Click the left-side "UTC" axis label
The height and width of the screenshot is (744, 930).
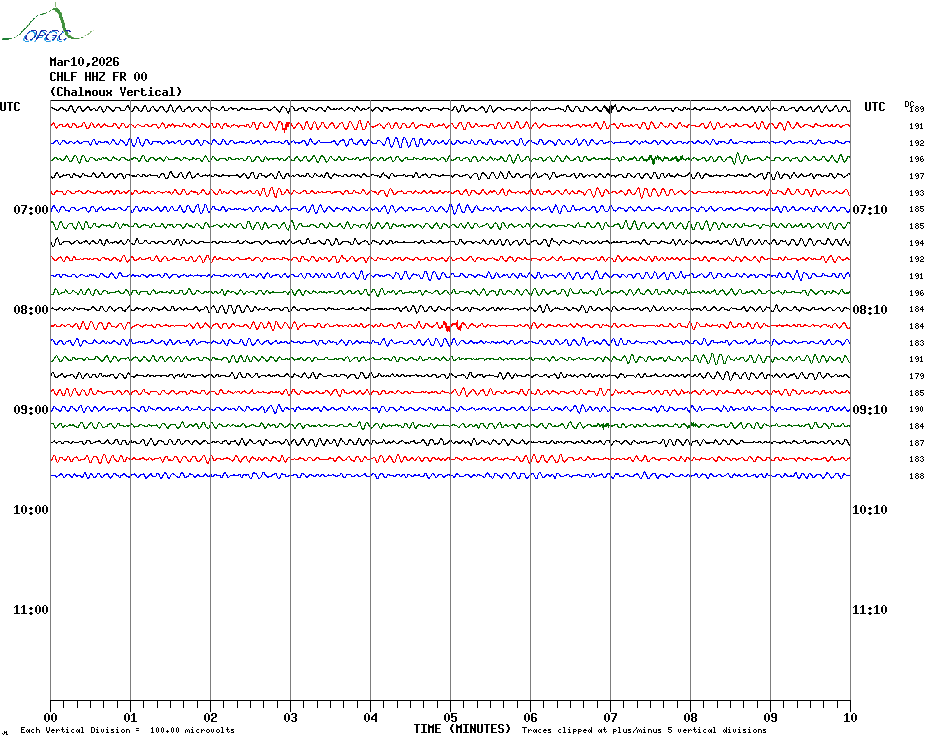tap(10, 107)
